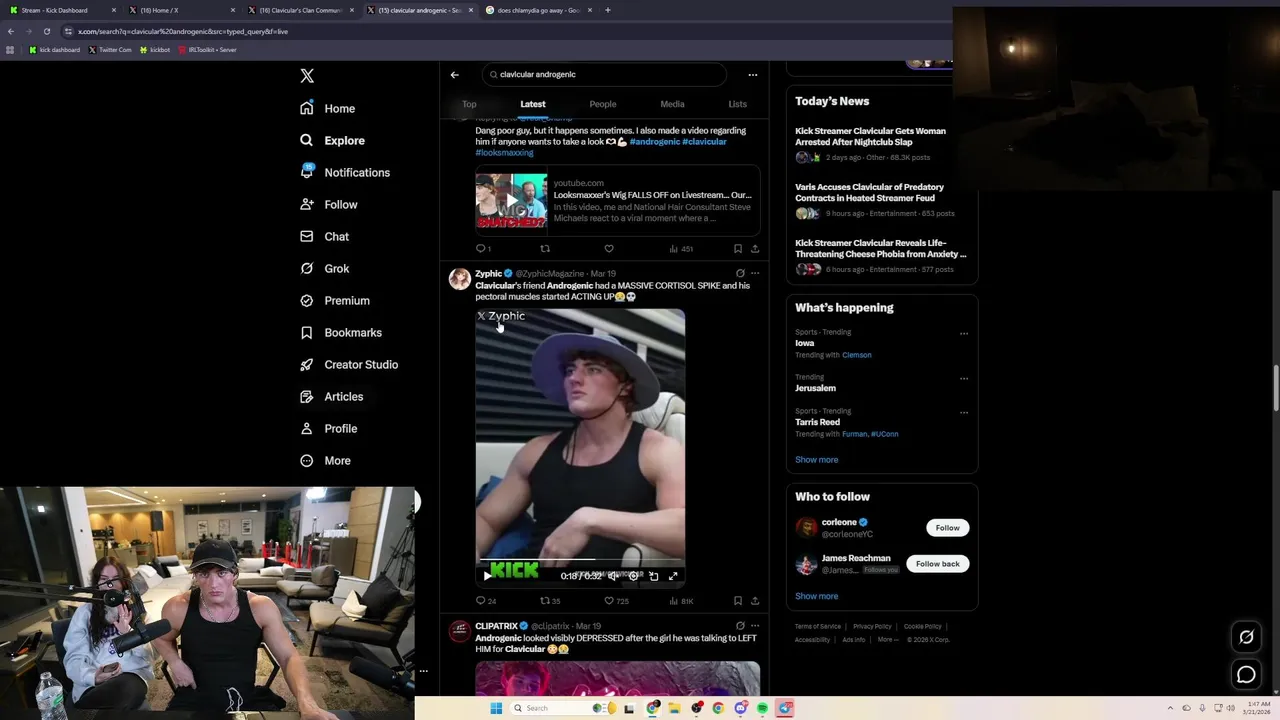Screen dimensions: 1280x720
Task: Open the Follow sidebar item
Action: (x=329, y=204)
